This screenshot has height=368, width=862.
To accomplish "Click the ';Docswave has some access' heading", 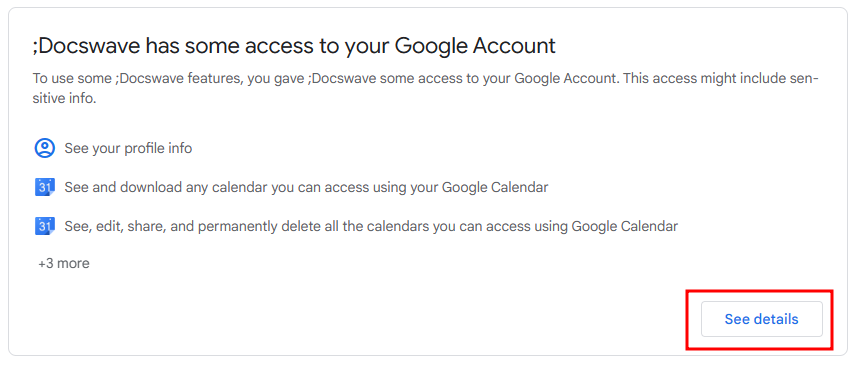I will click(x=294, y=46).
